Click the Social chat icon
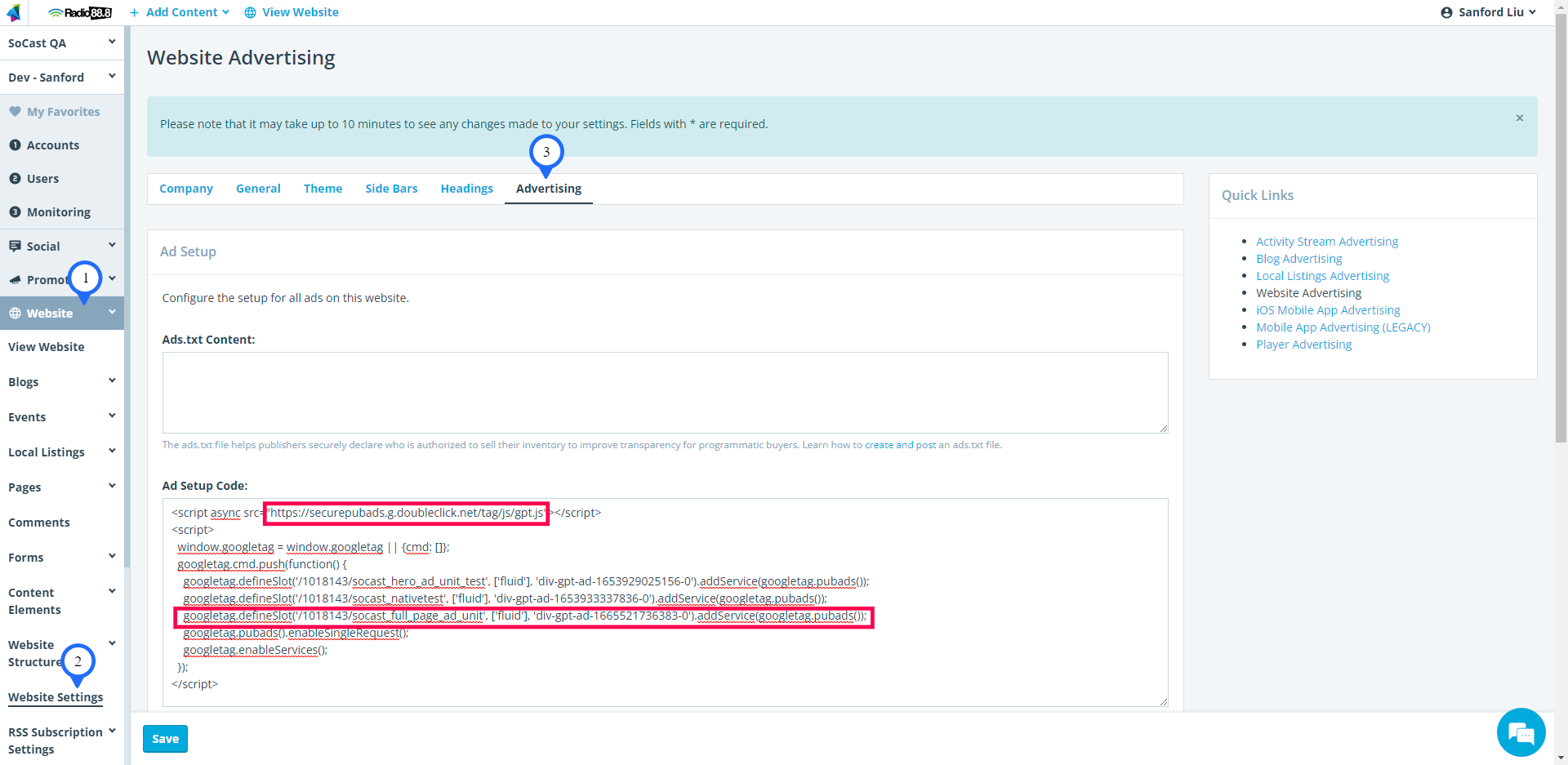This screenshot has height=765, width=1568. (15, 246)
